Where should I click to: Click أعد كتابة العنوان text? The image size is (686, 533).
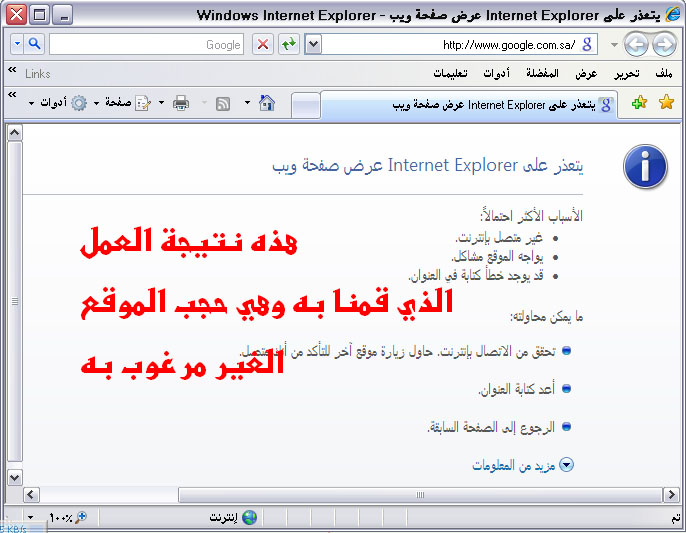[516, 389]
